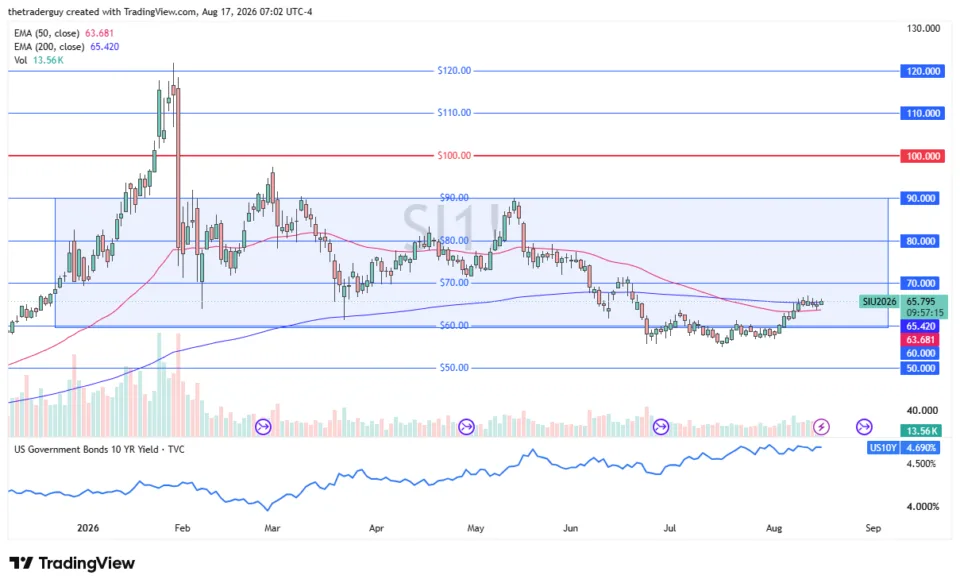Screen dimensions: 960x587
Task: Click the 40.000 price scale label
Action: 922,411
